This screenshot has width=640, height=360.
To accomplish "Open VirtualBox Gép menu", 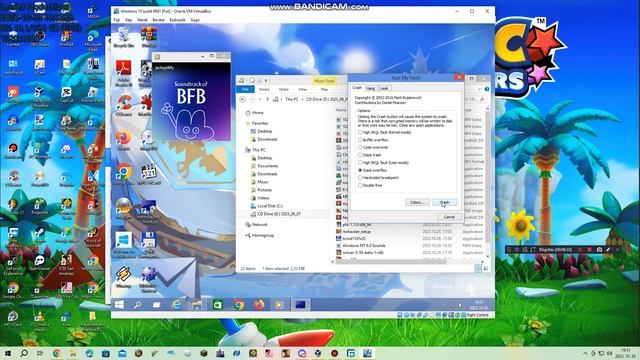I will pos(128,20).
